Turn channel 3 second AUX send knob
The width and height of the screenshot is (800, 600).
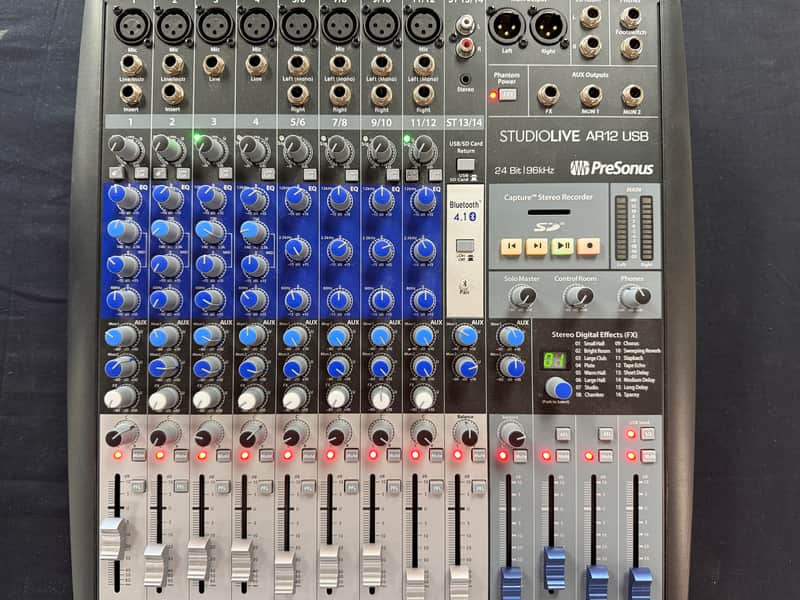[208, 366]
